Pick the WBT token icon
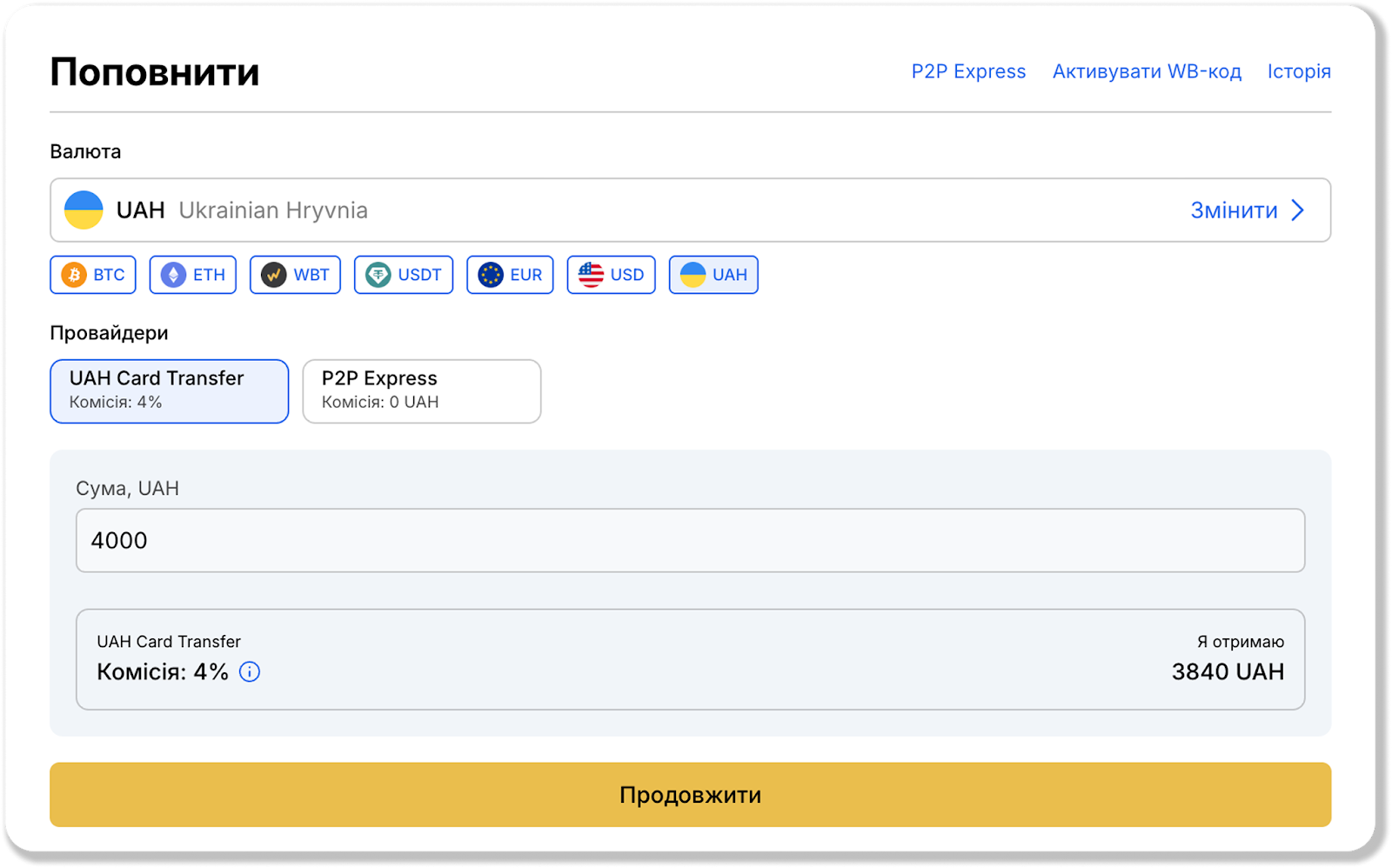Image resolution: width=1392 pixels, height=868 pixels. click(273, 275)
